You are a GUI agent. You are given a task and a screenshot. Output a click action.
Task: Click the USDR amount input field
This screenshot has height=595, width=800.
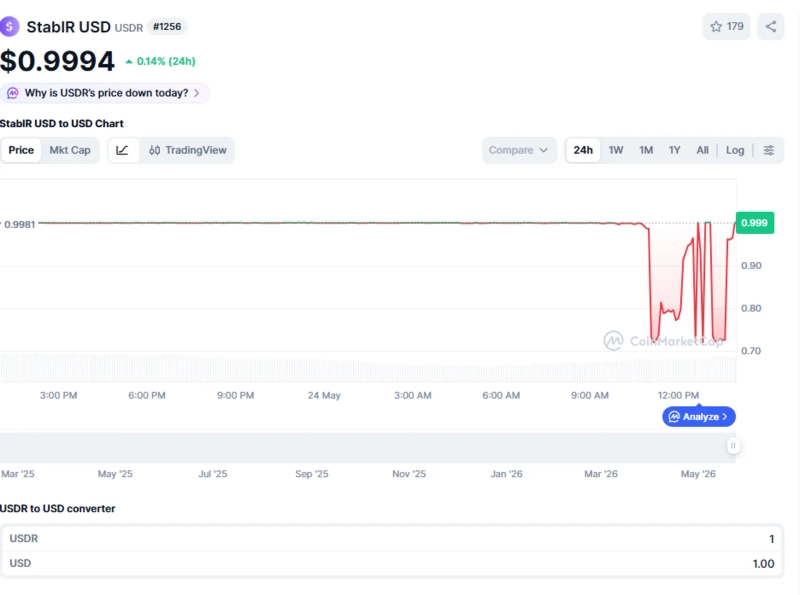coord(392,538)
